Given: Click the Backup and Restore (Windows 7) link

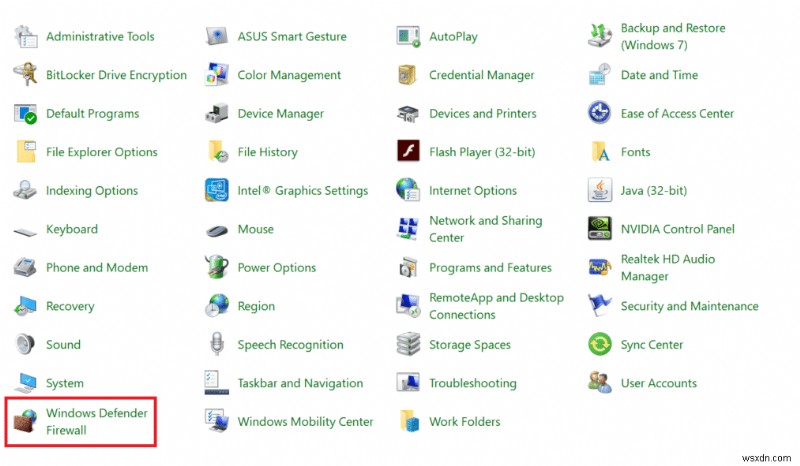Looking at the screenshot, I should pos(673,37).
